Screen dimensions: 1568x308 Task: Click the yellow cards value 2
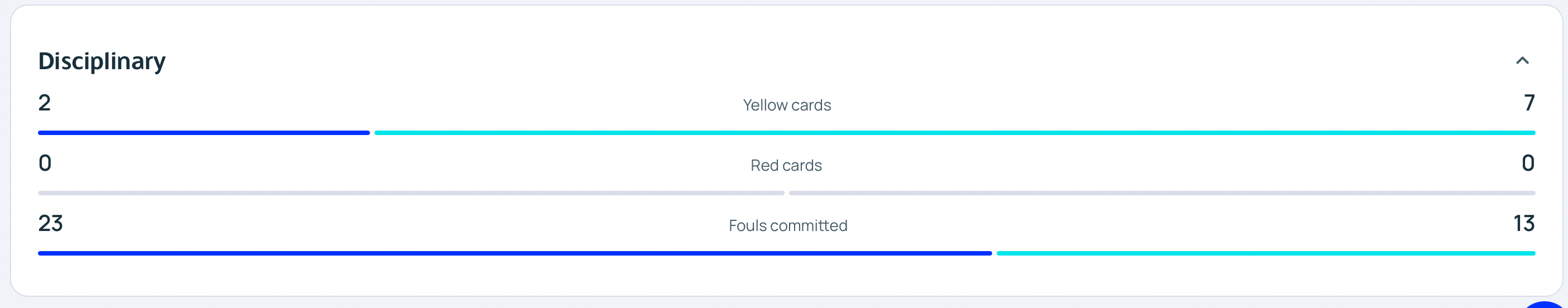point(45,103)
